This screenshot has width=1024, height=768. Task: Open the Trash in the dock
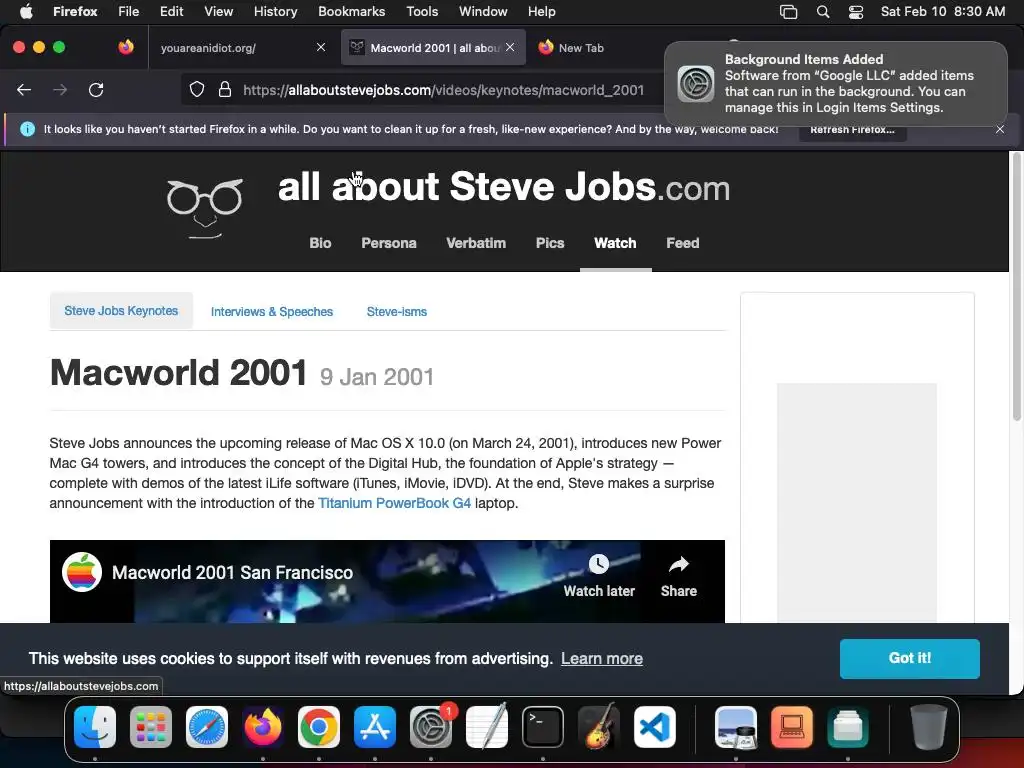coord(929,727)
